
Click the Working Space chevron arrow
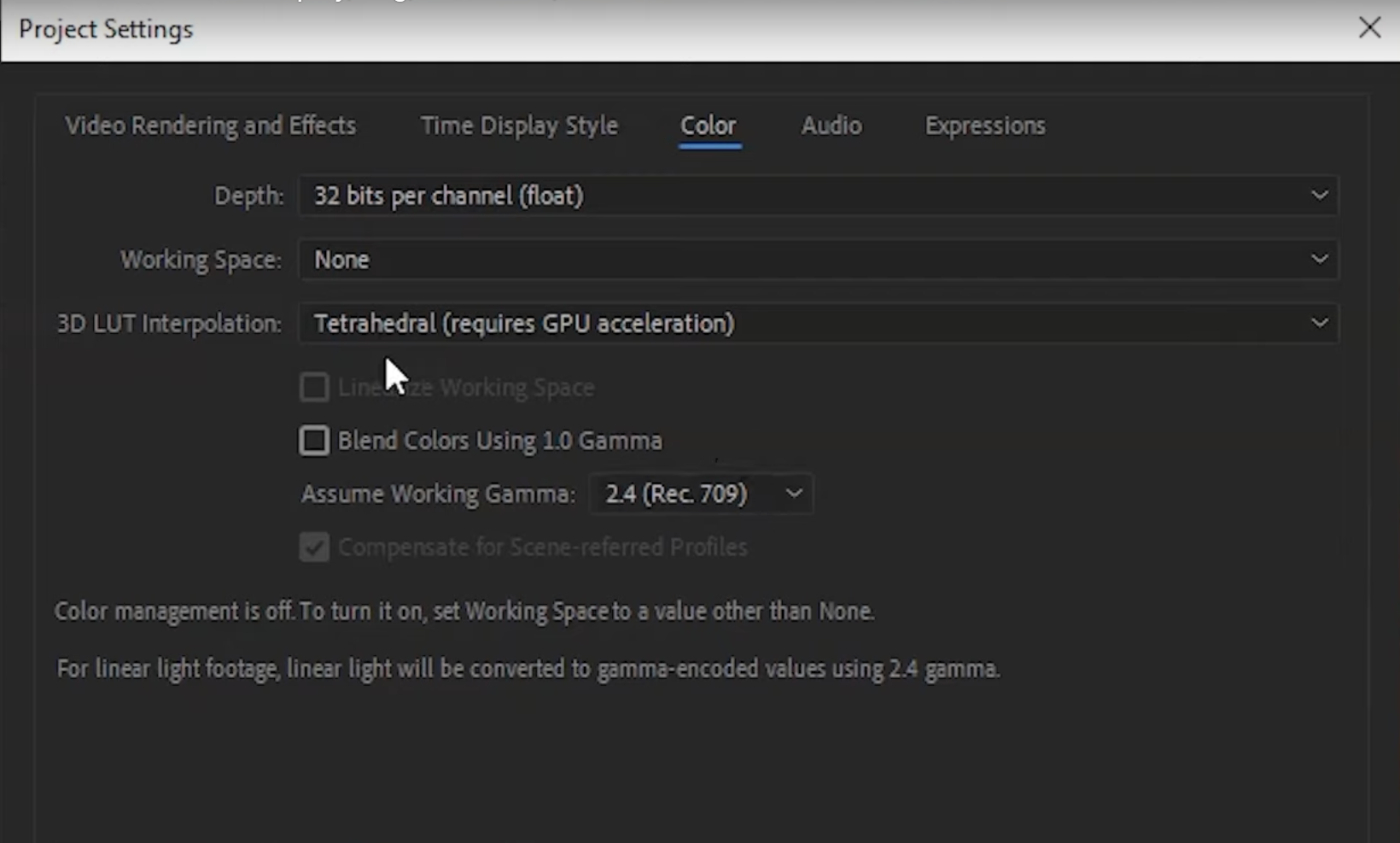(1319, 260)
